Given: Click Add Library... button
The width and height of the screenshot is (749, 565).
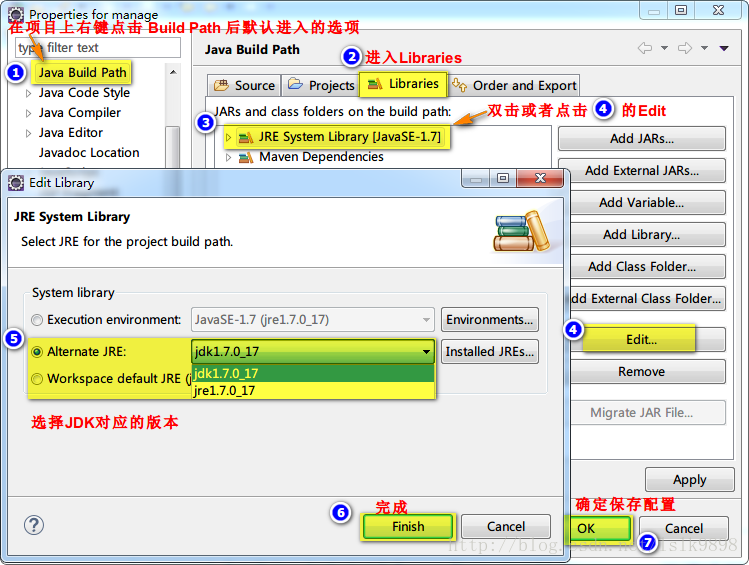Looking at the screenshot, I should pyautogui.click(x=647, y=235).
